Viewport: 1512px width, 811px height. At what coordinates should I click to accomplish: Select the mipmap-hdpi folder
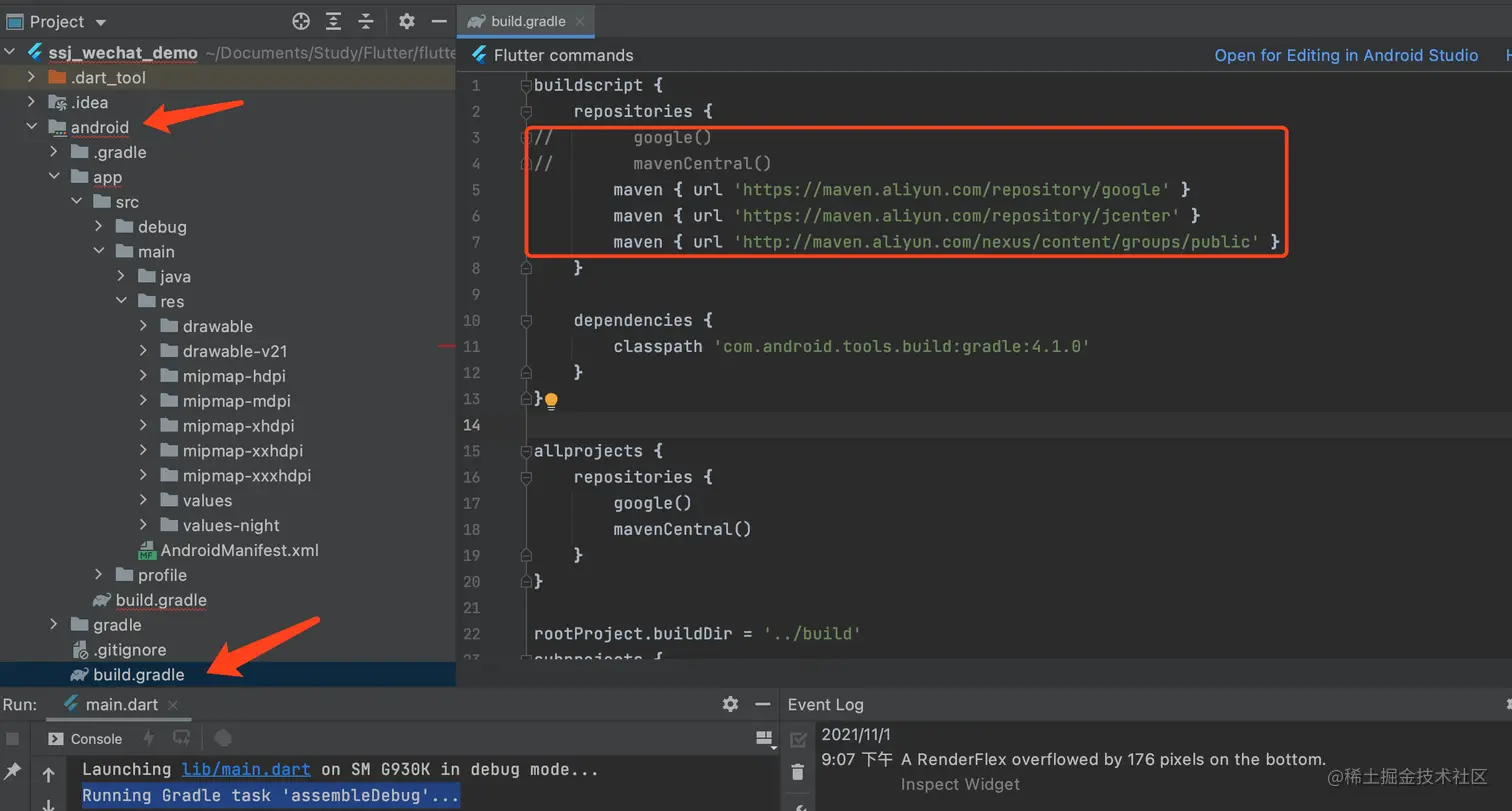click(x=234, y=376)
